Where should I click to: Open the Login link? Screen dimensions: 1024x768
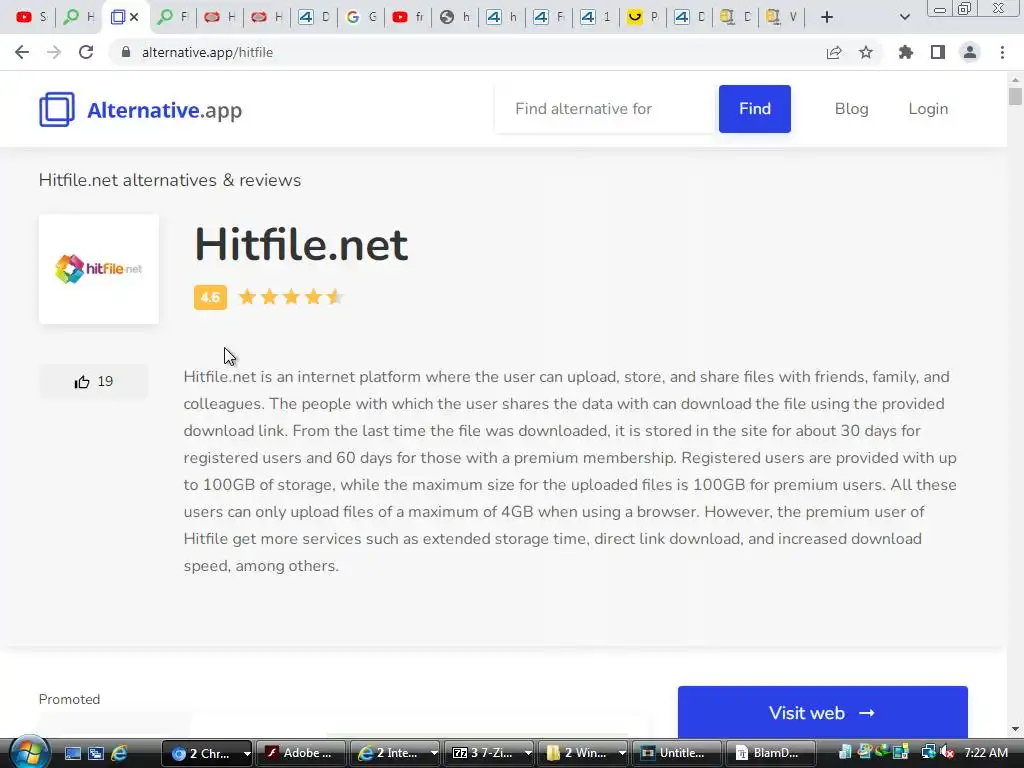[x=928, y=109]
